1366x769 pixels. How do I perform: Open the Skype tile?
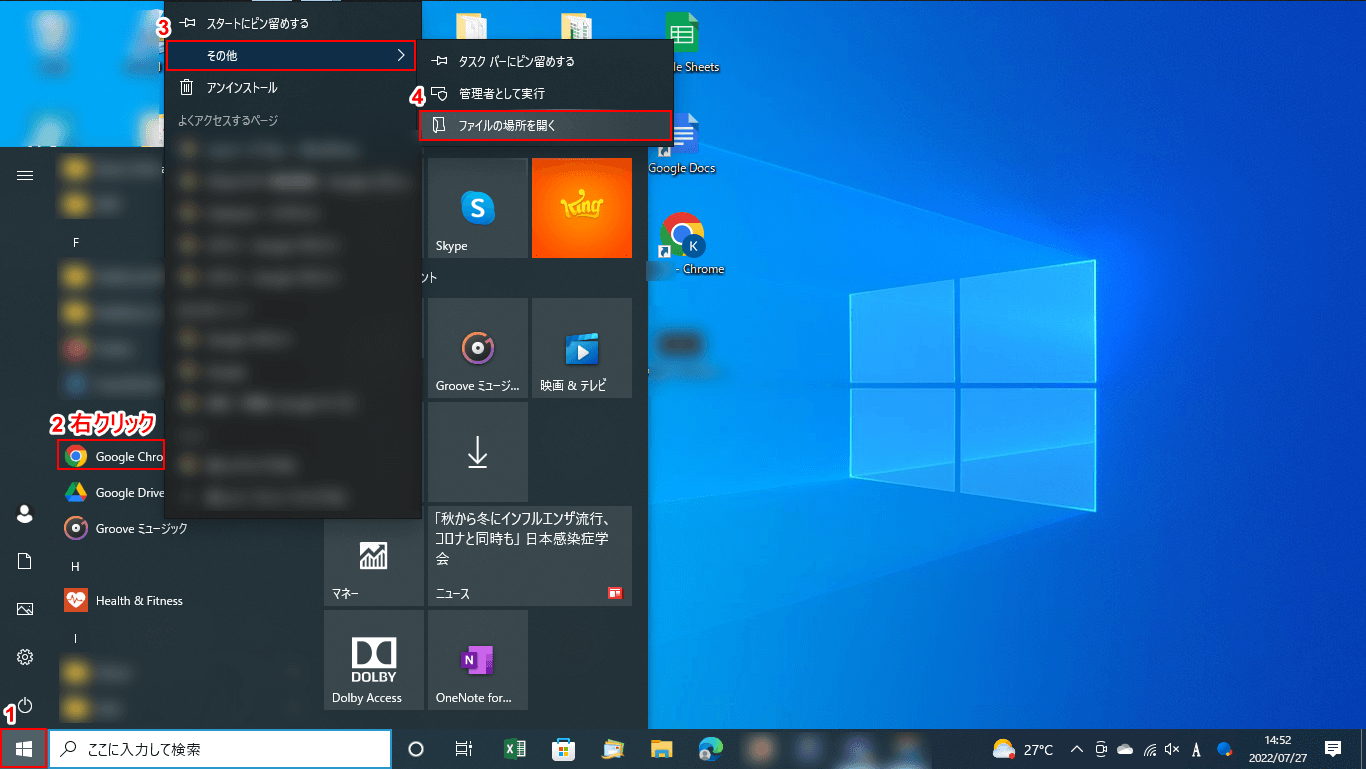[478, 208]
